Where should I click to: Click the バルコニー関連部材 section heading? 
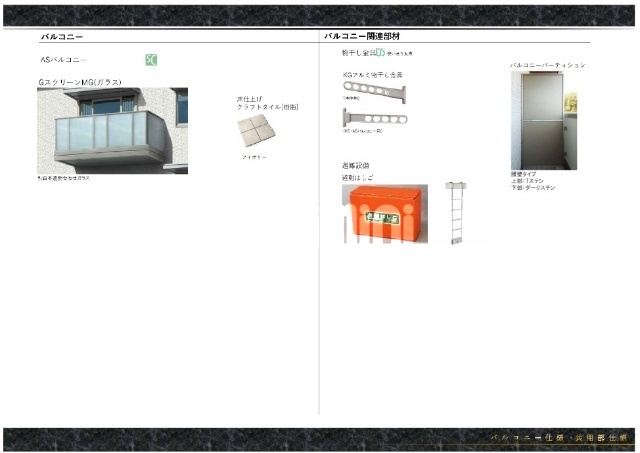(360, 36)
